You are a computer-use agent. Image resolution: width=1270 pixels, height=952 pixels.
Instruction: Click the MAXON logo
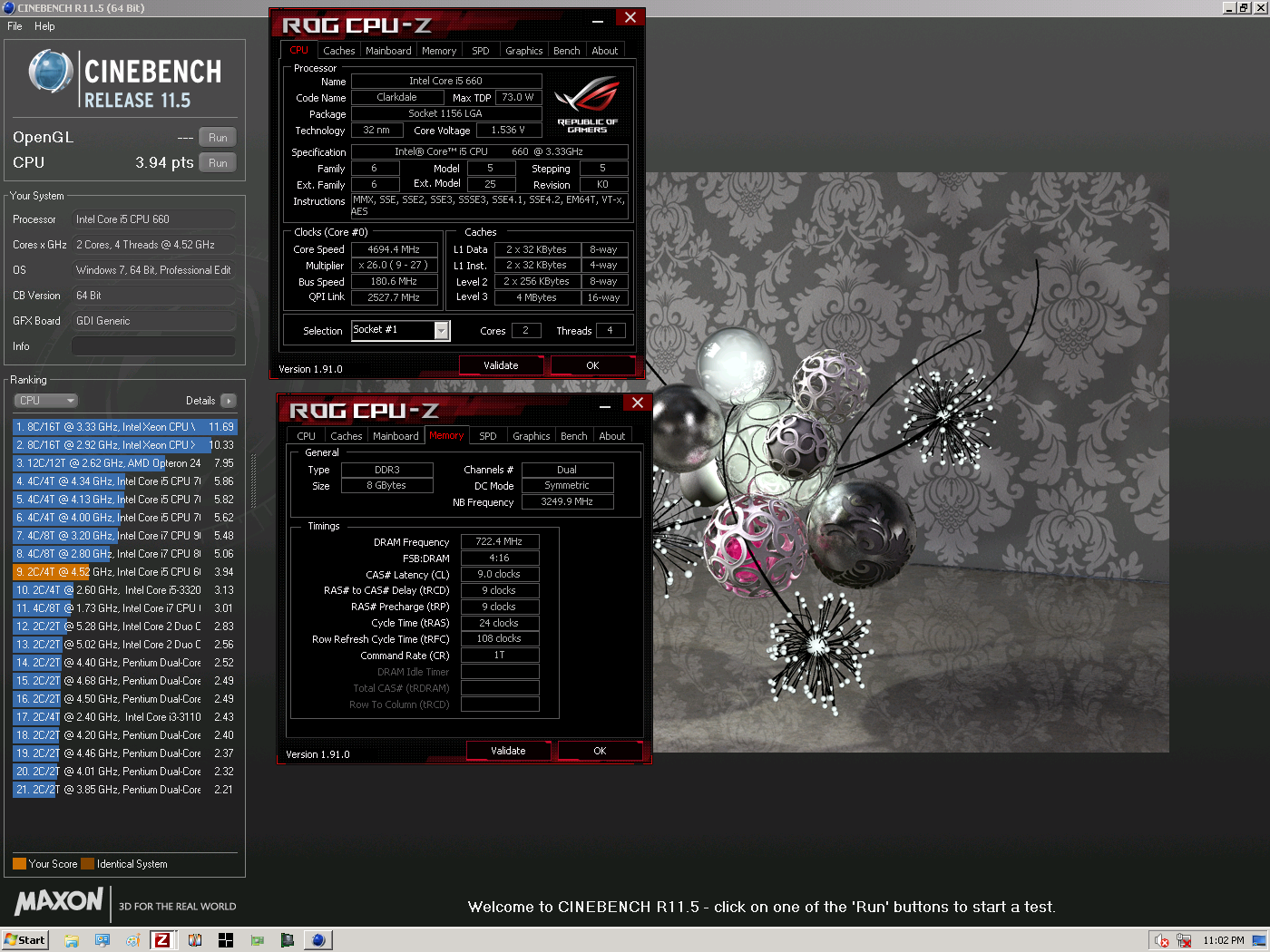[59, 901]
